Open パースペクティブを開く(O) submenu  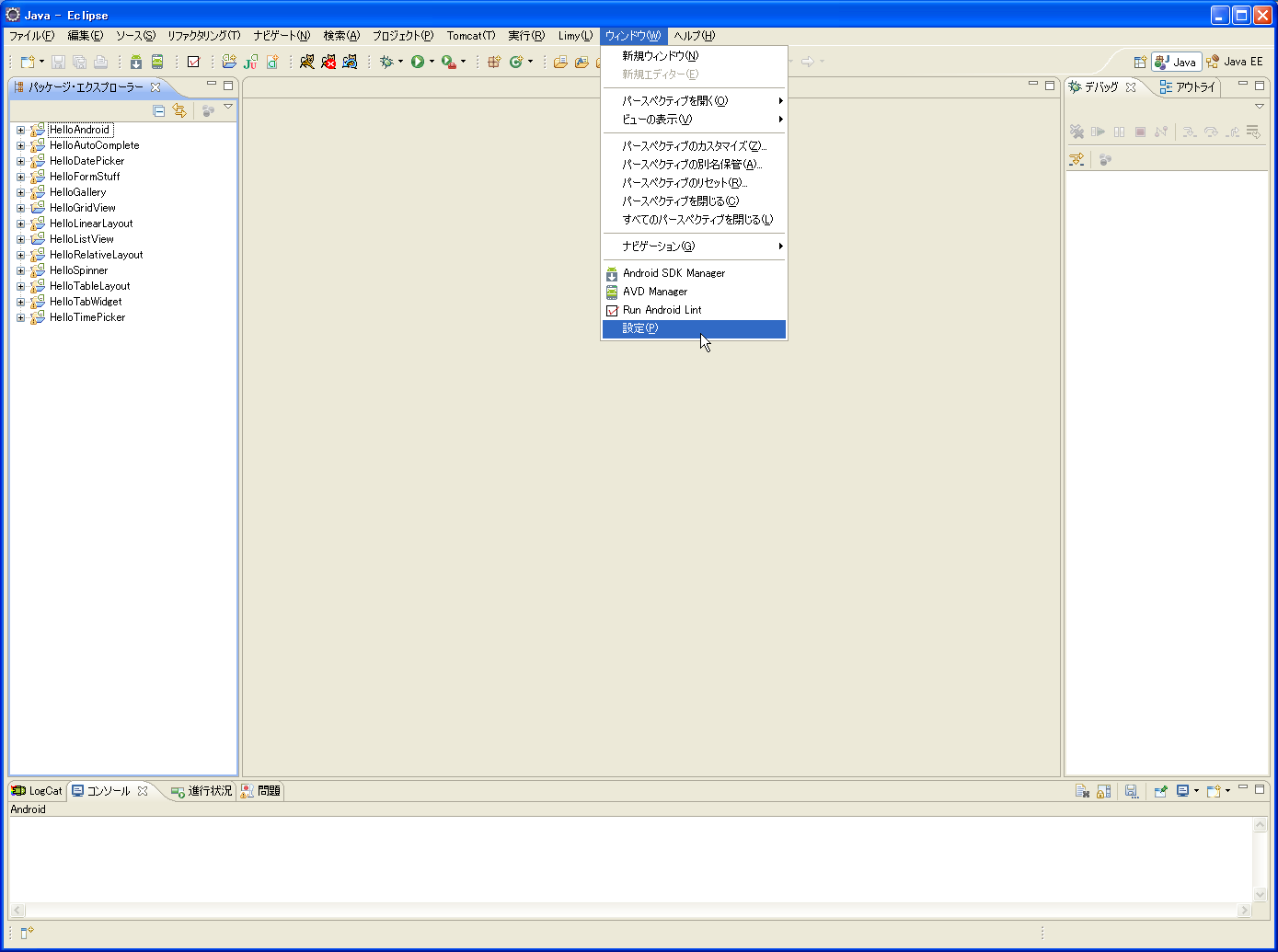pos(694,101)
